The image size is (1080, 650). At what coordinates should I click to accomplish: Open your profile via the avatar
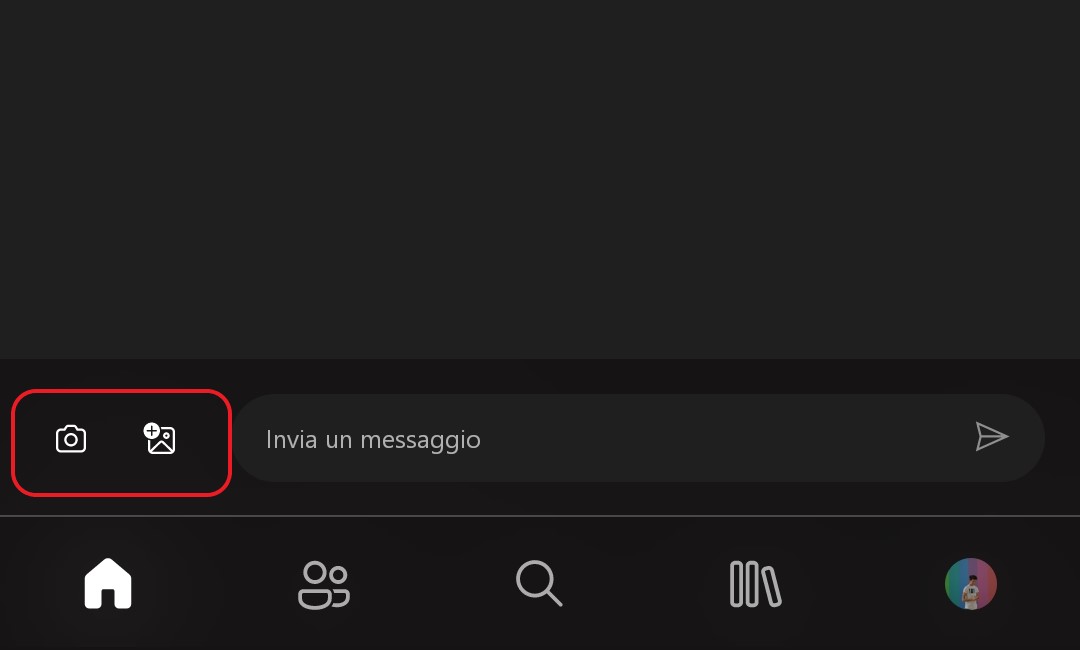tap(970, 584)
